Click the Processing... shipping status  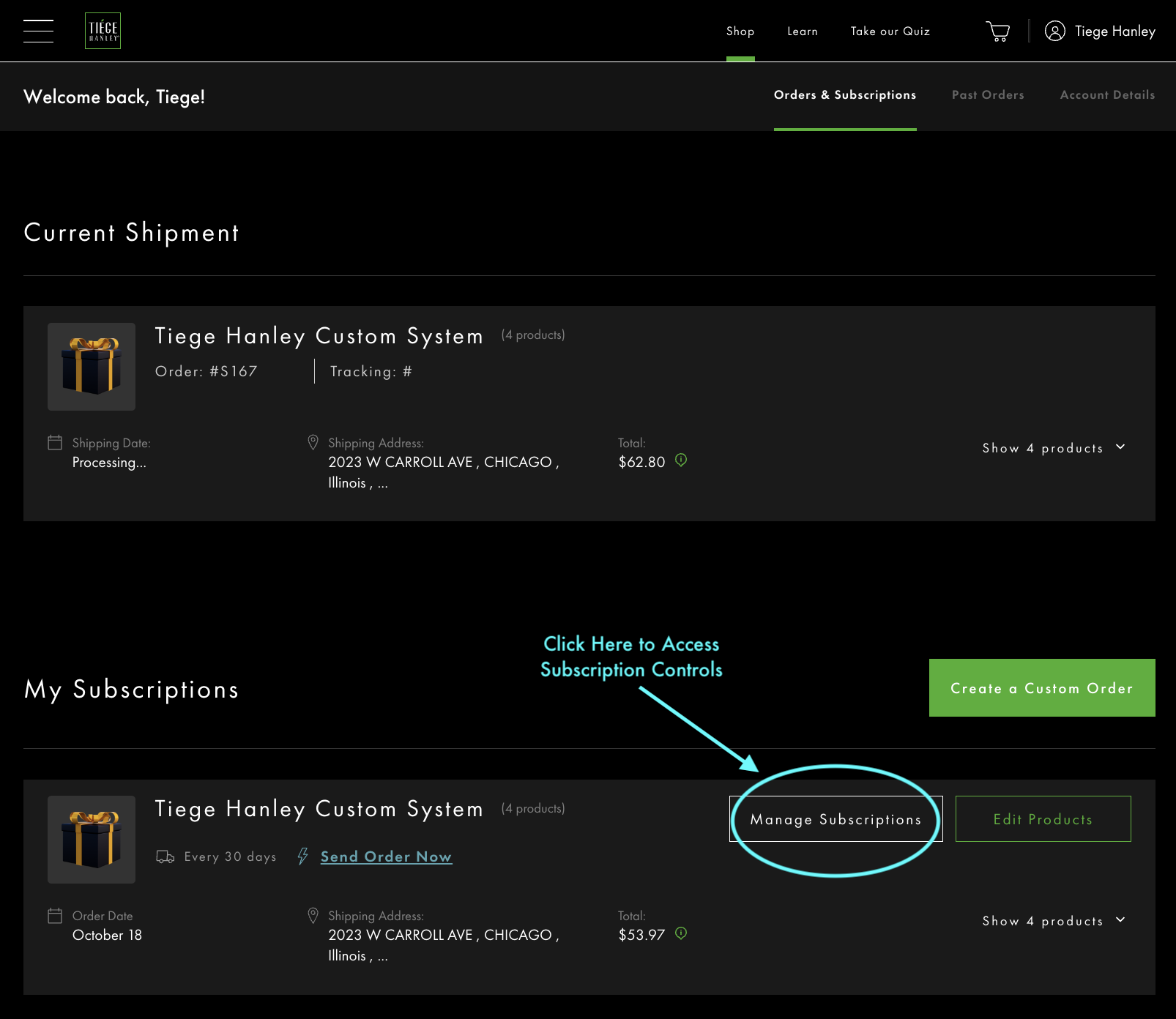pyautogui.click(x=109, y=463)
